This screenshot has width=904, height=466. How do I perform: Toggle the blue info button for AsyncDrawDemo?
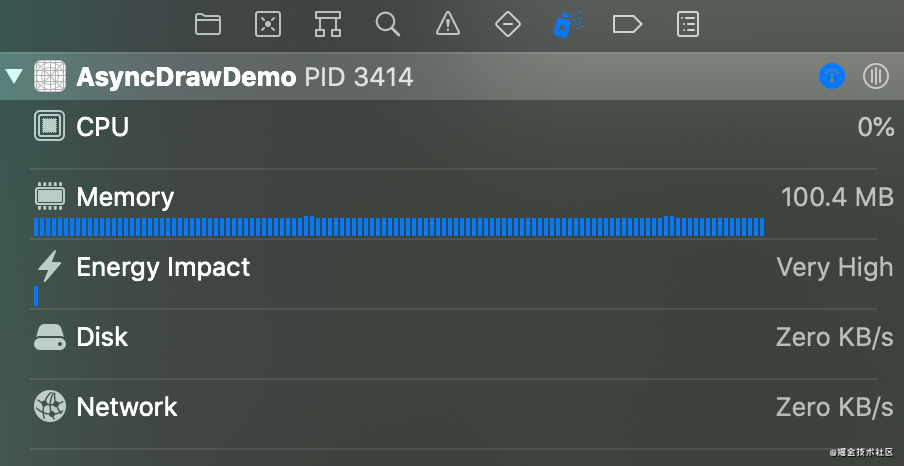[x=832, y=76]
